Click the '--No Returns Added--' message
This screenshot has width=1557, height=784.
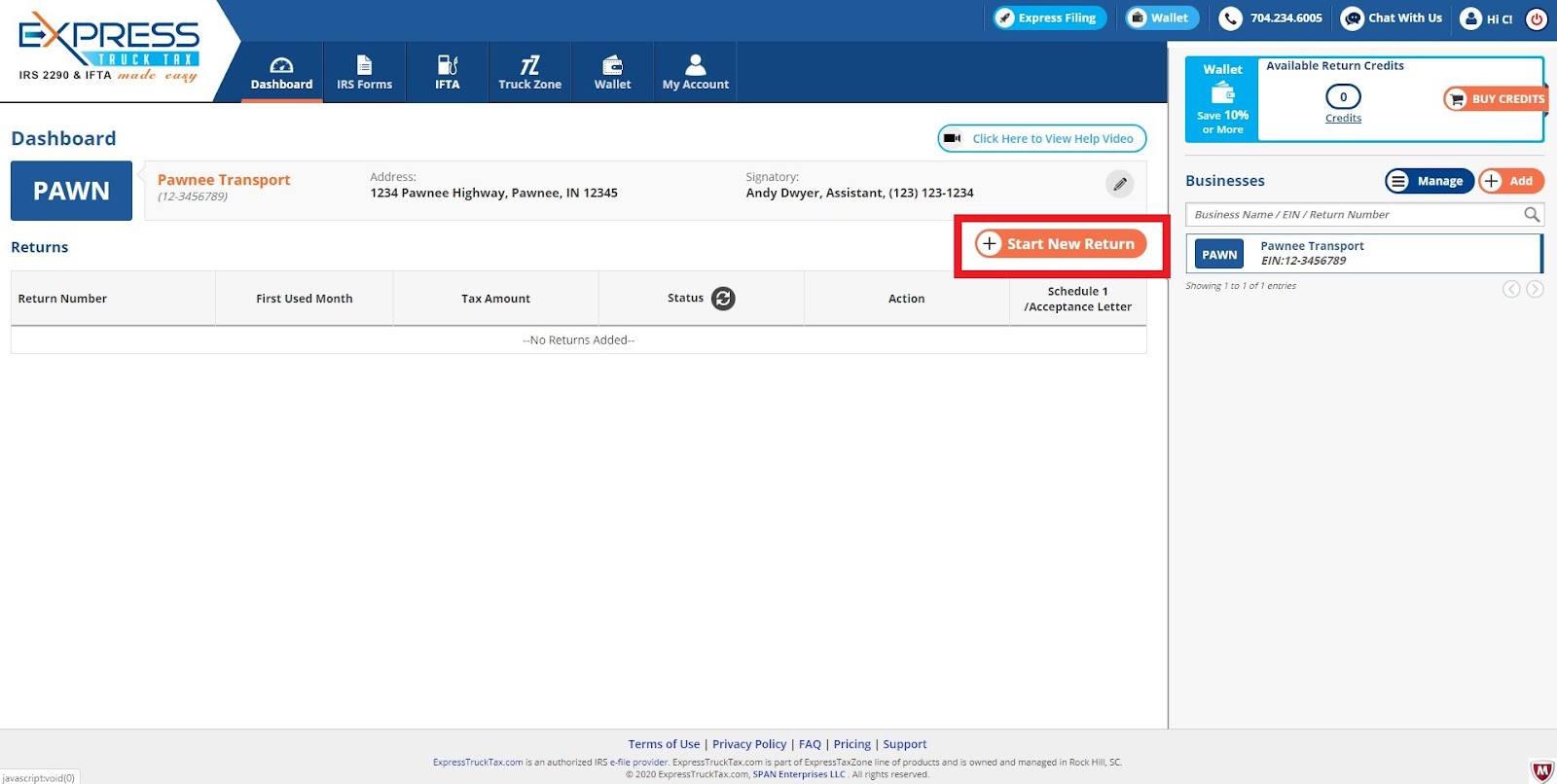point(578,340)
